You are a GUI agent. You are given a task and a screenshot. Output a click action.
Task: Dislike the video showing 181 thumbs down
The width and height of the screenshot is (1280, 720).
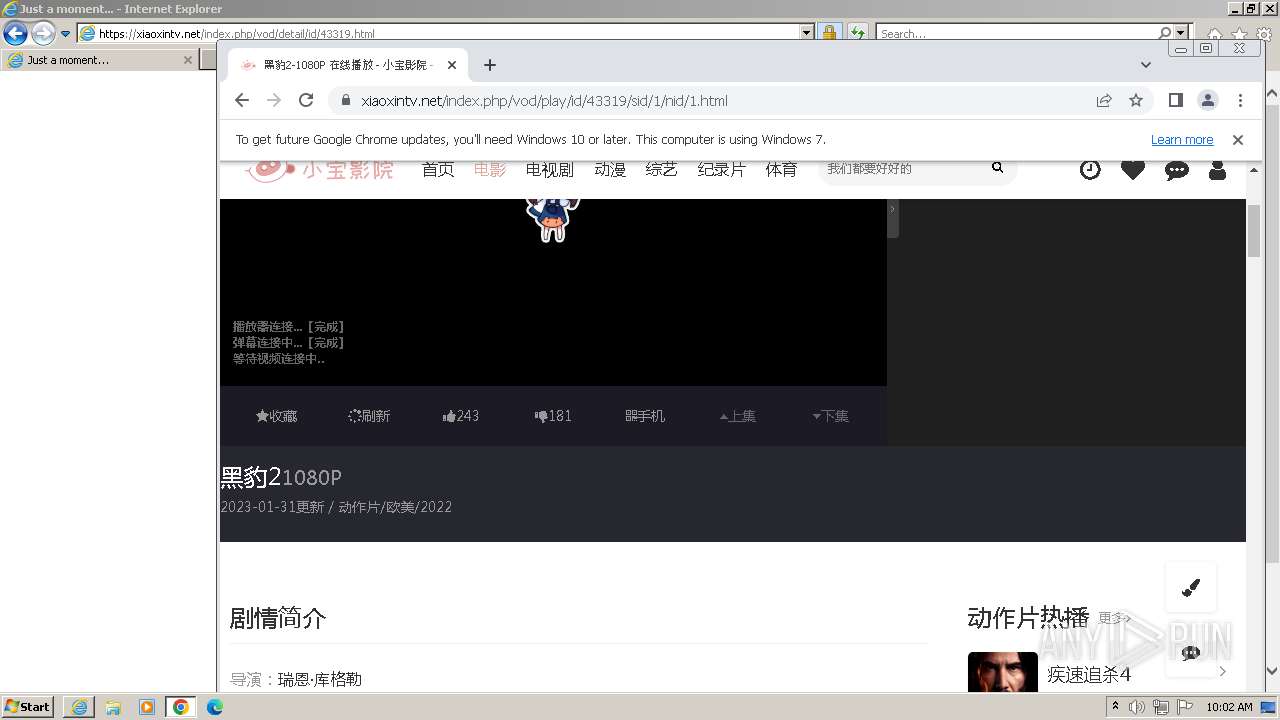click(553, 416)
